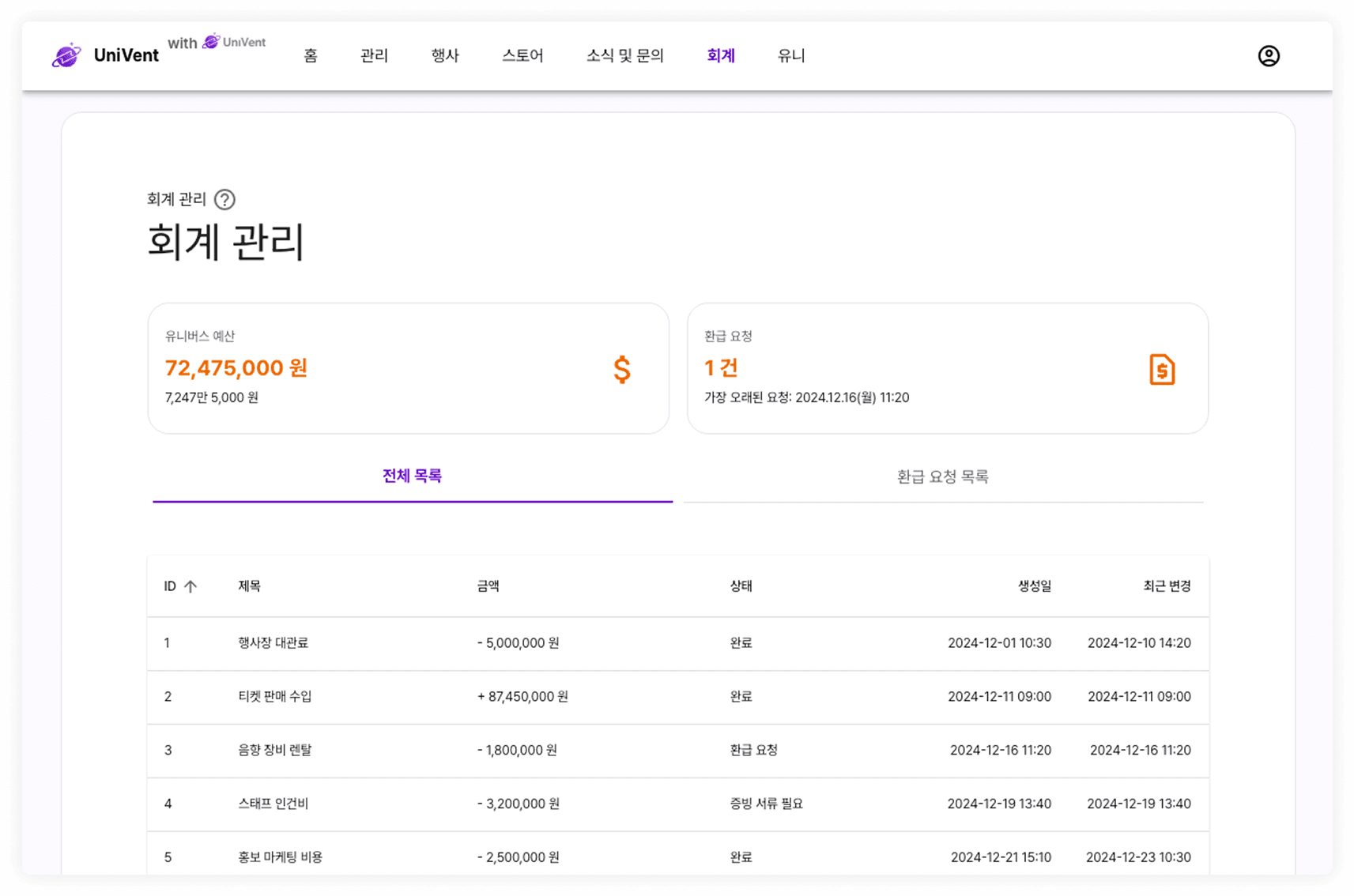The height and width of the screenshot is (896, 1354).
Task: Click the UniVent brand name link
Action: click(x=126, y=55)
